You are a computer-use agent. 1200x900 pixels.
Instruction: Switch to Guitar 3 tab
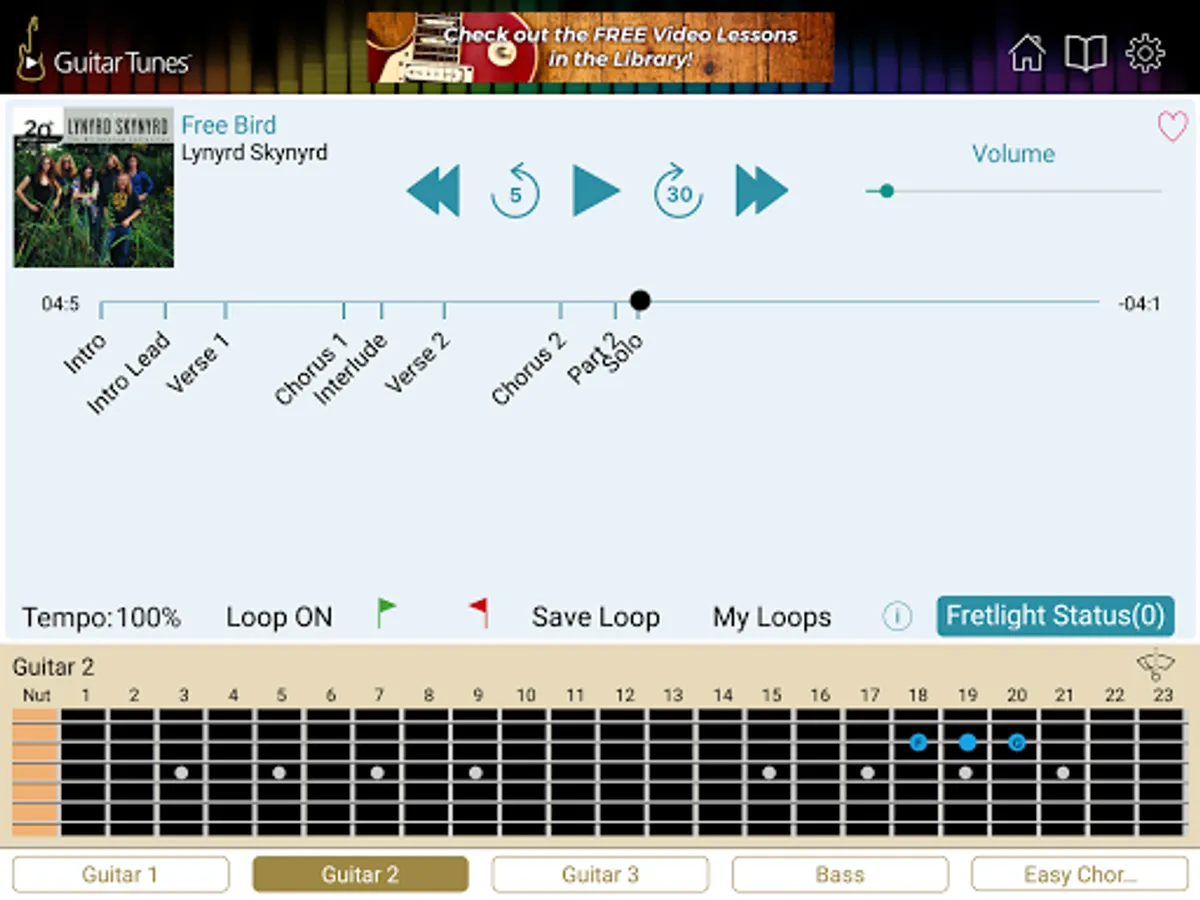(x=600, y=875)
